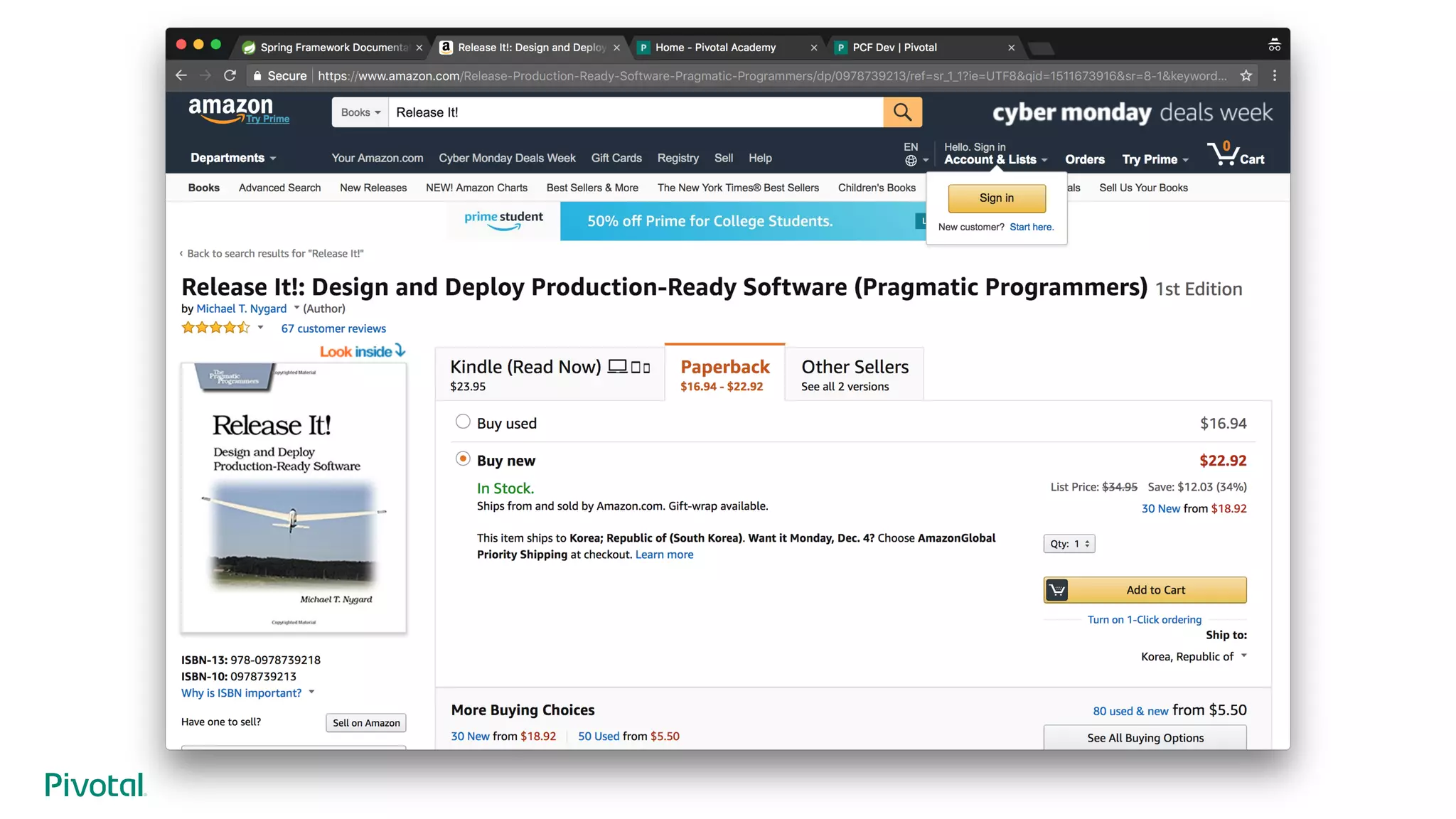The image size is (1456, 819).
Task: Select the Buy used radio button
Action: (x=463, y=422)
